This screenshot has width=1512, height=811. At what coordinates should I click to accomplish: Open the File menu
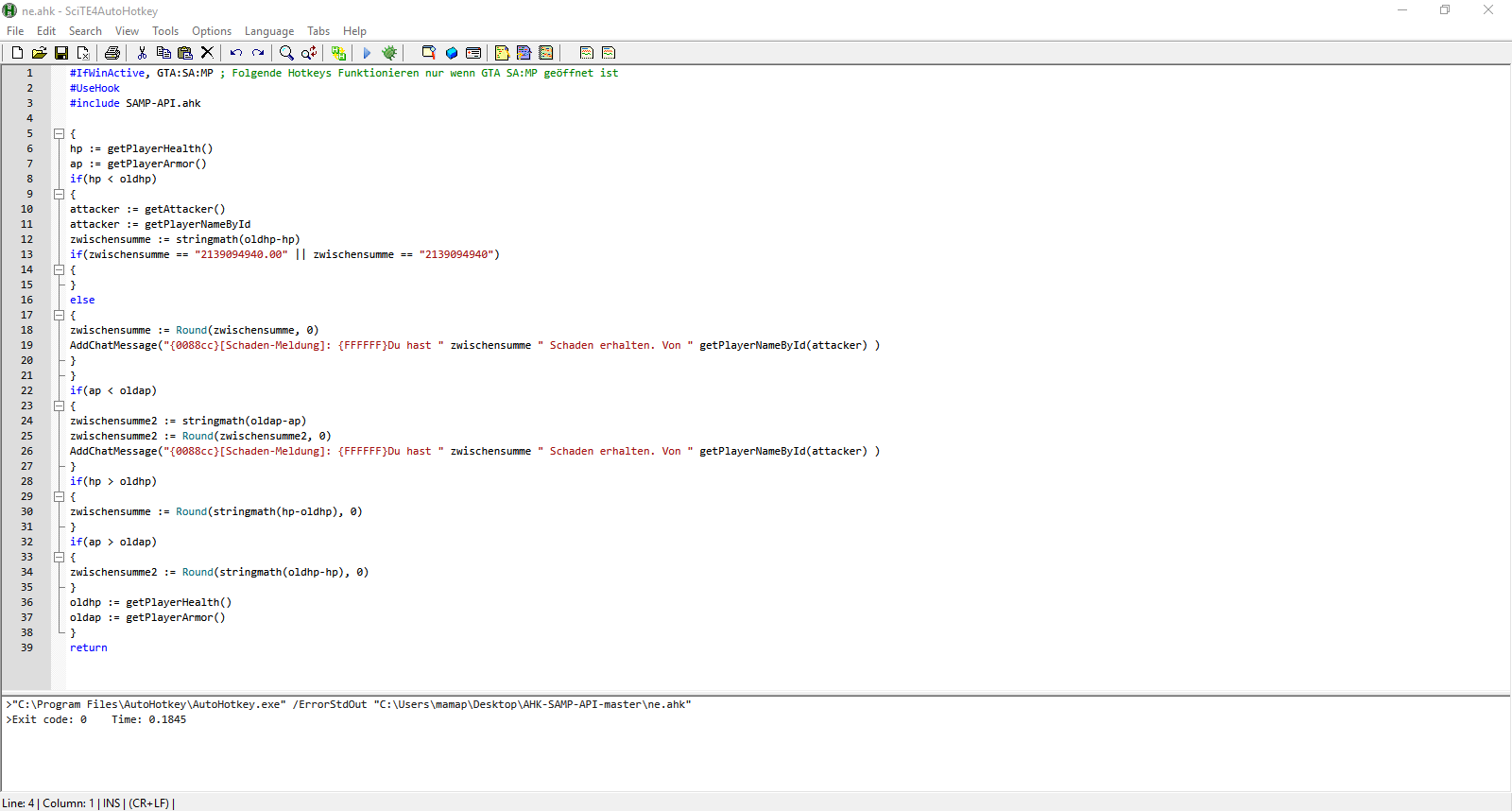15,31
